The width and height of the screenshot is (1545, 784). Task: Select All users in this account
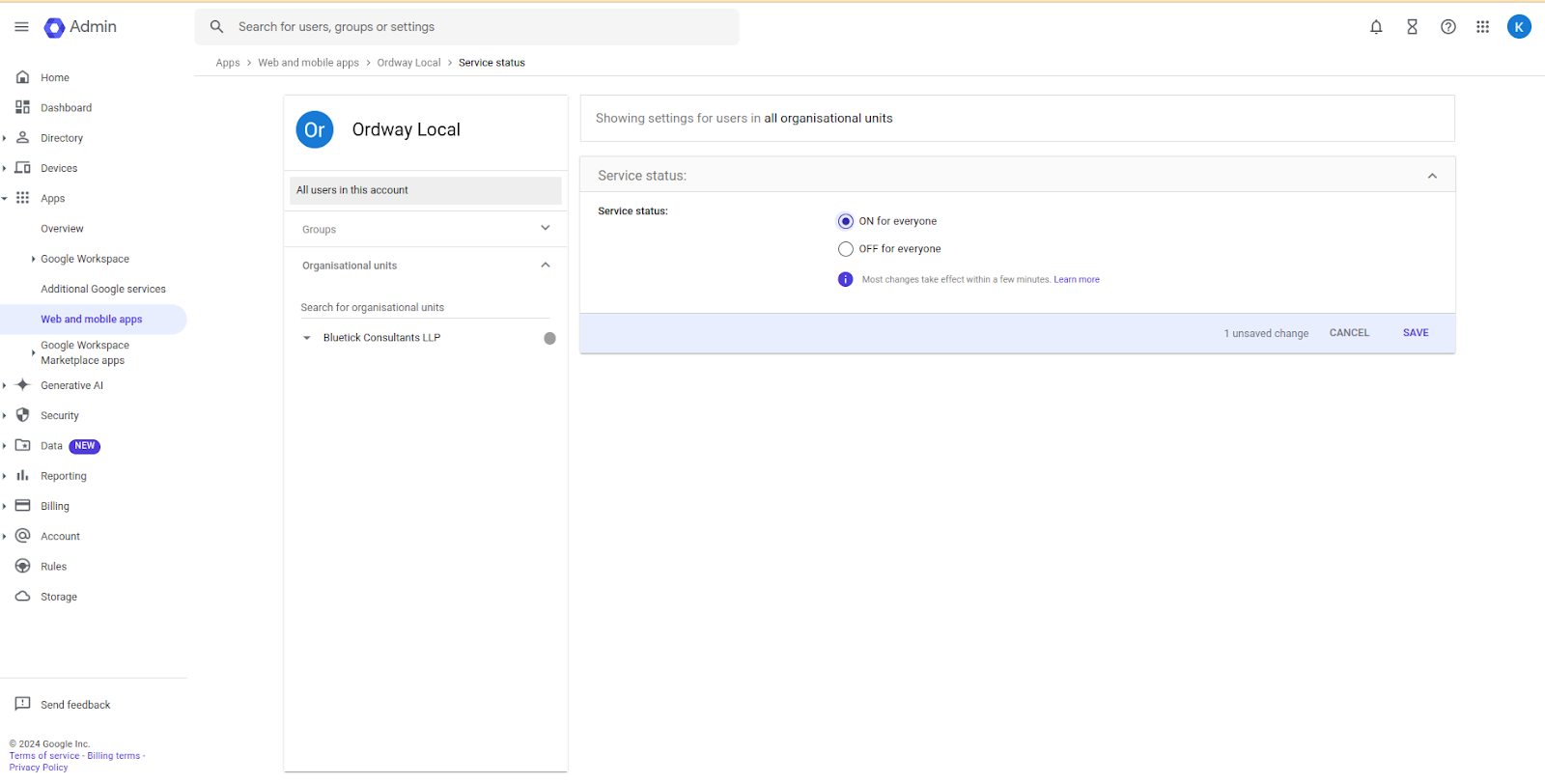tap(426, 190)
